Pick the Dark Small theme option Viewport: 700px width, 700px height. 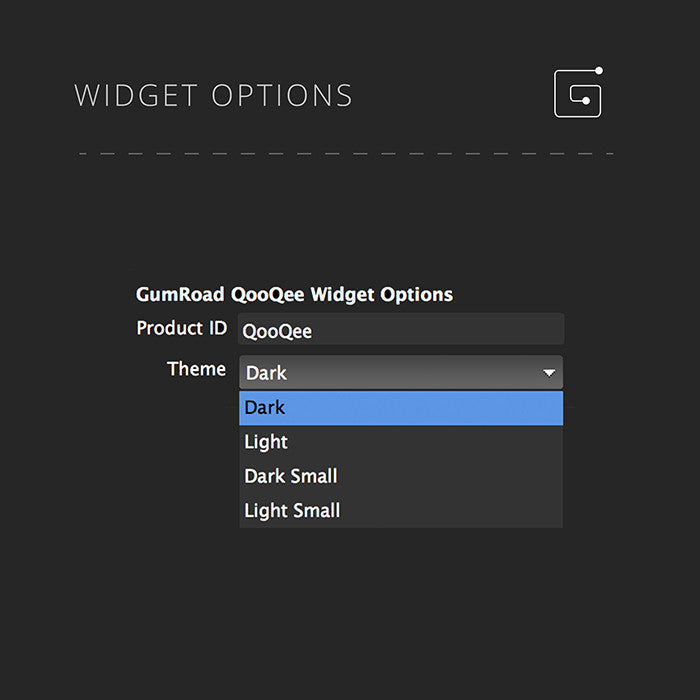coord(401,476)
